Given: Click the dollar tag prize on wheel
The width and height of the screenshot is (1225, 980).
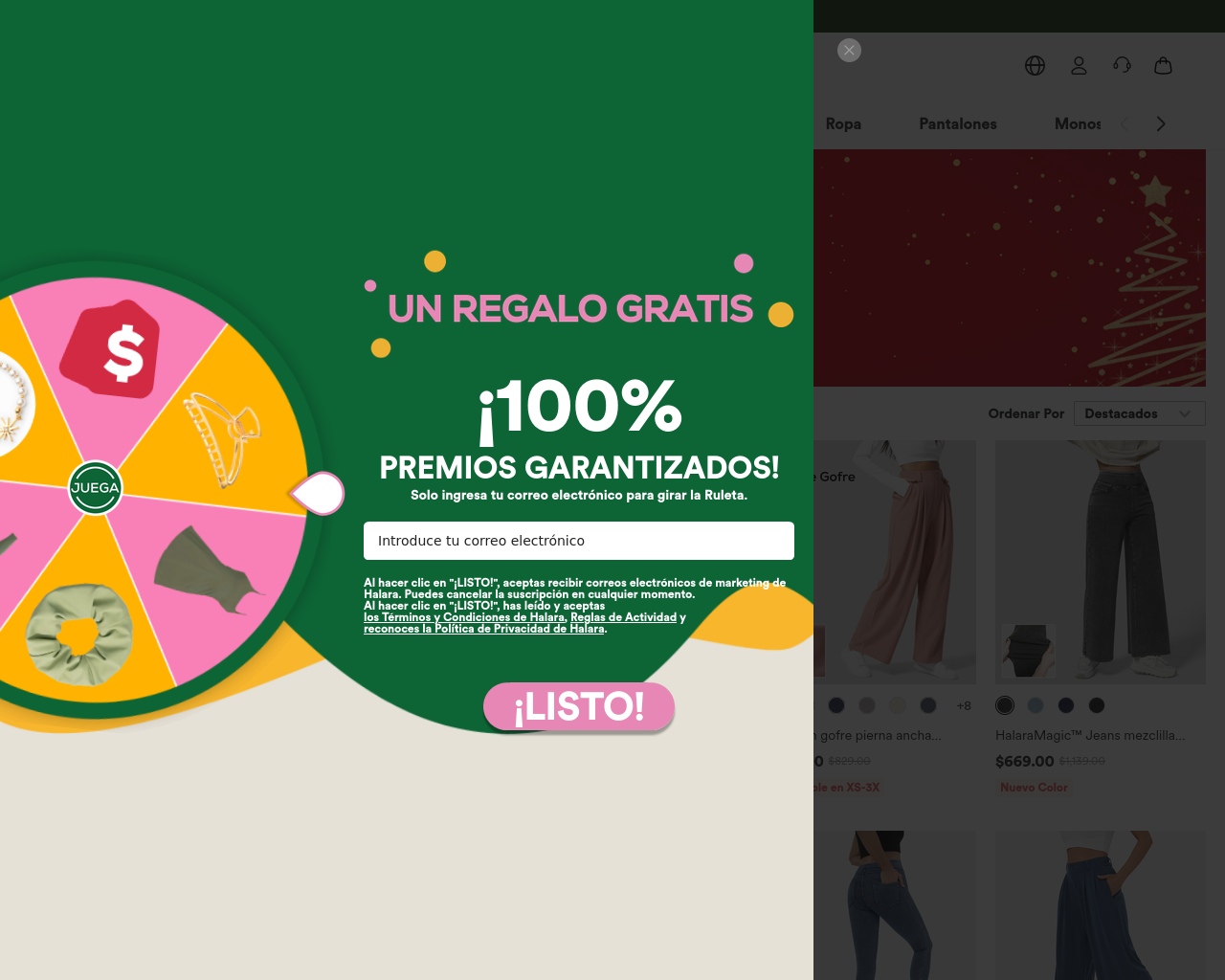Looking at the screenshot, I should 111,349.
